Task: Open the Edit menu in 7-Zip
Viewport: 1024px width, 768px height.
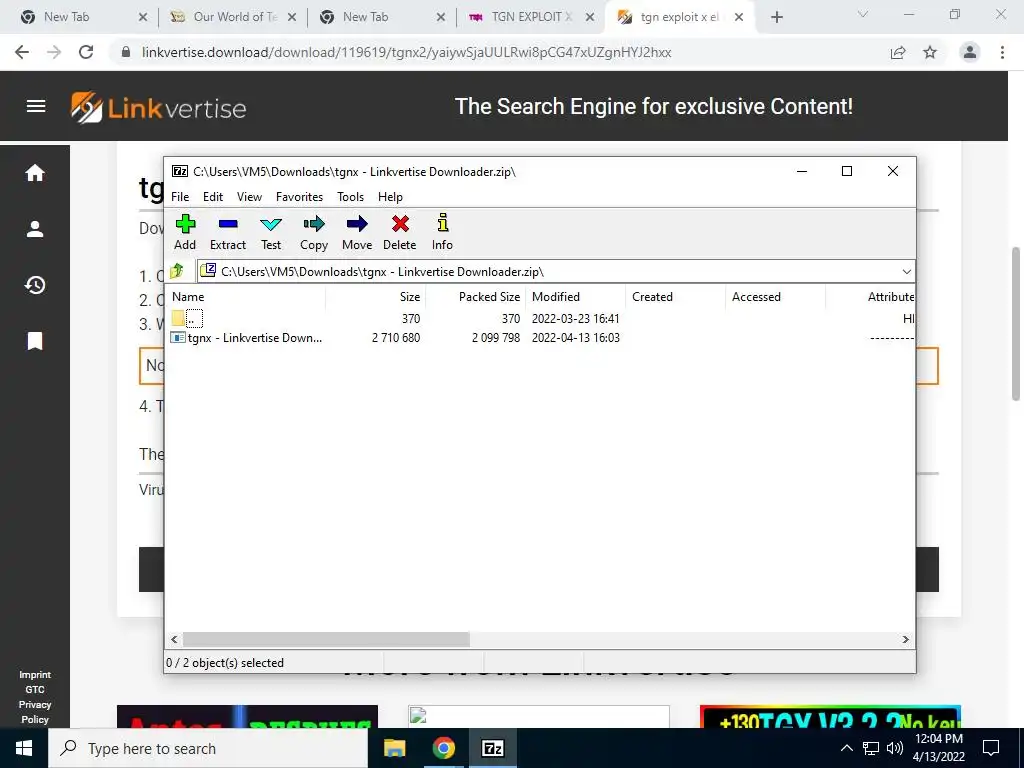Action: tap(213, 197)
